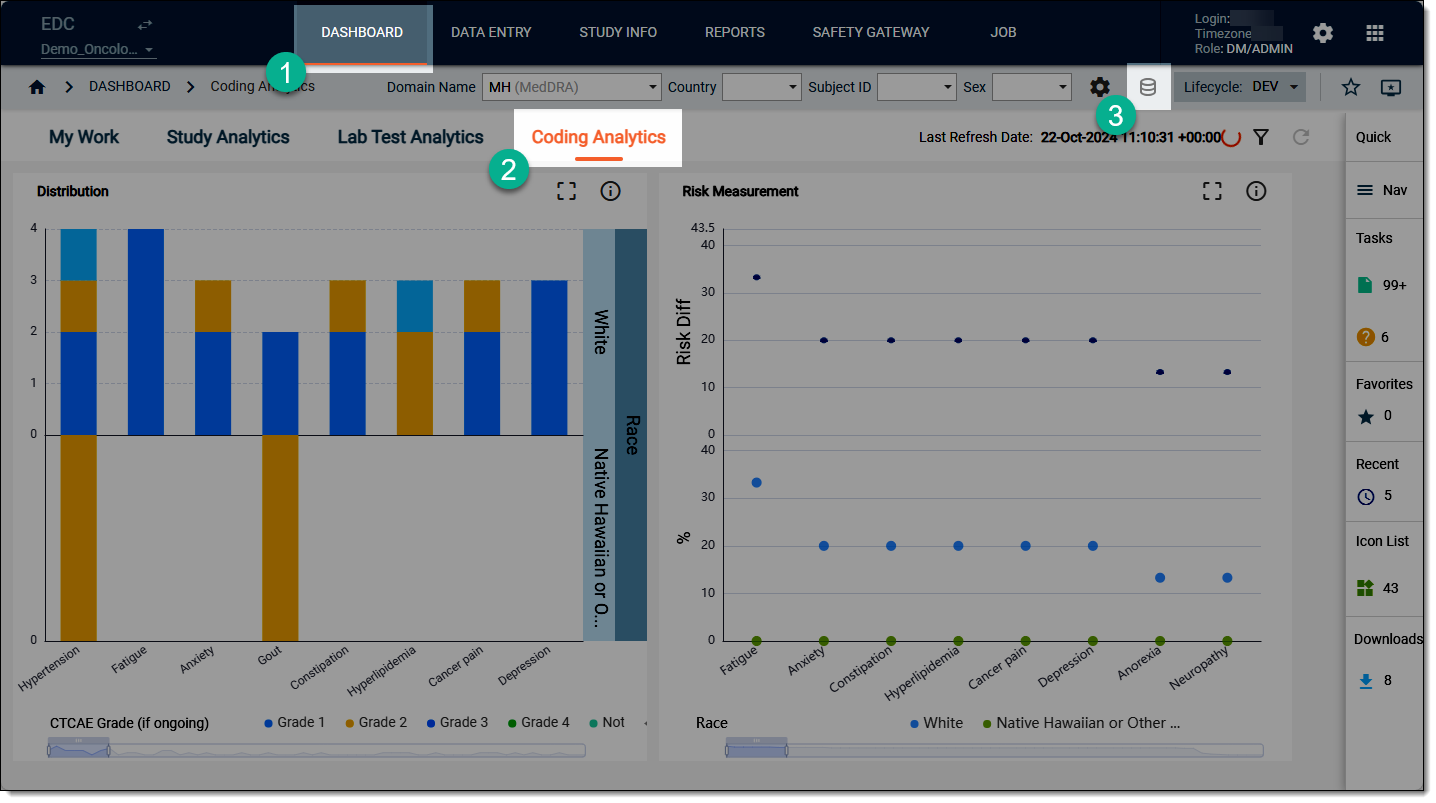Open Nav hamburger menu in sidebar

[x=1365, y=190]
